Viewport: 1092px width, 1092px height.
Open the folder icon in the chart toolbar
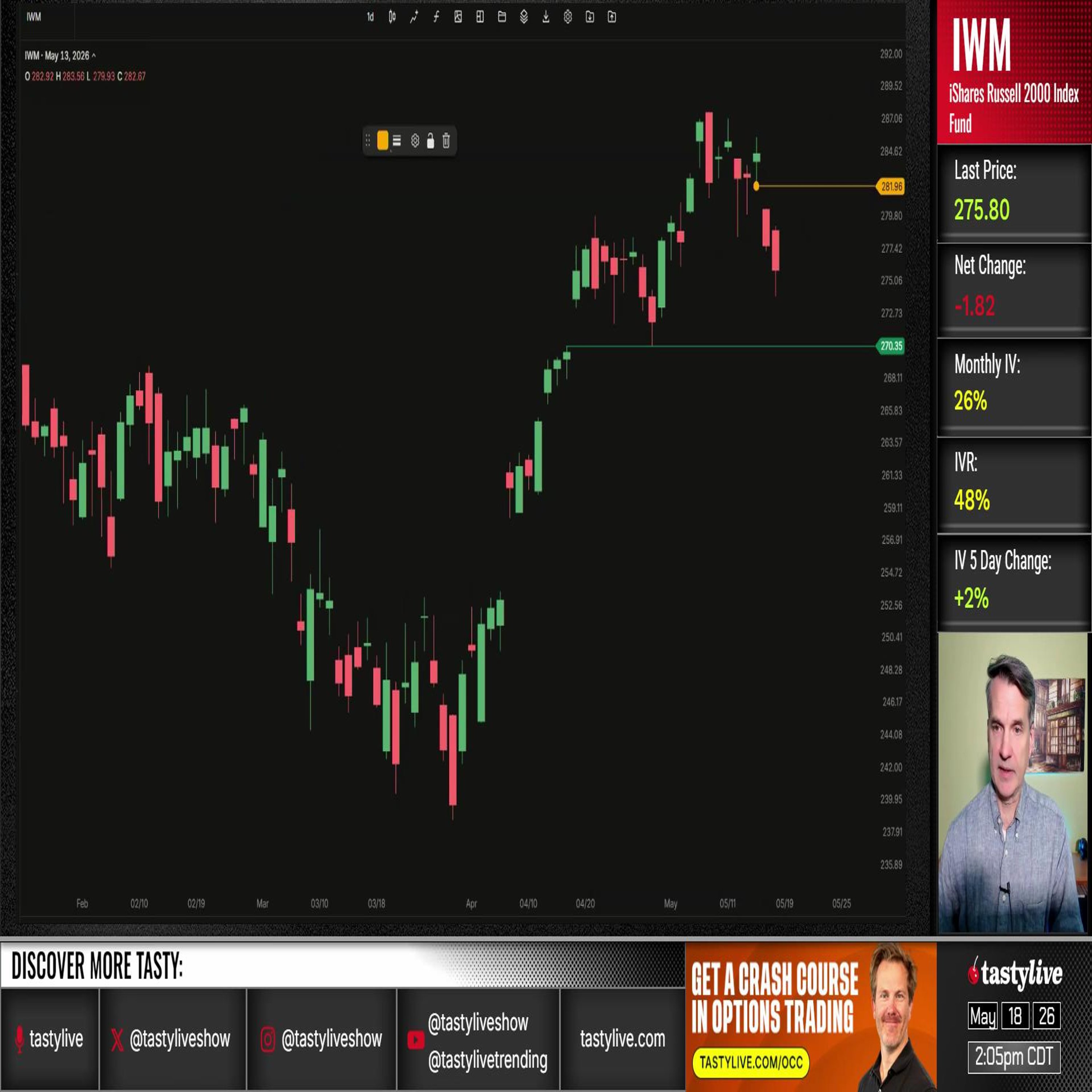502,17
